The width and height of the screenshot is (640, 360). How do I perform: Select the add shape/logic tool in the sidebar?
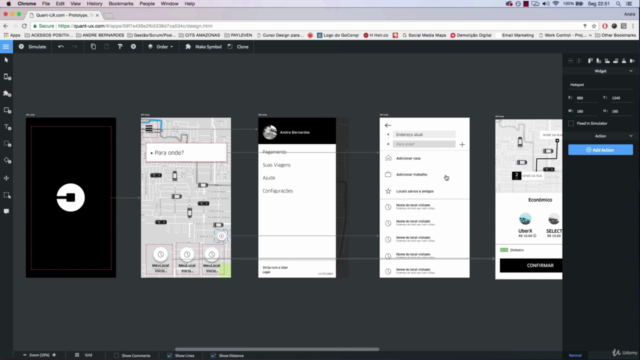click(7, 160)
